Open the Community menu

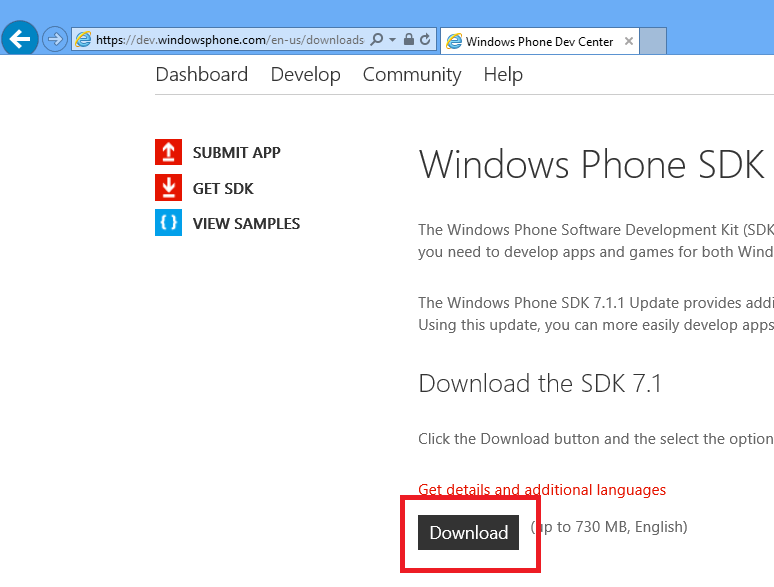(412, 75)
